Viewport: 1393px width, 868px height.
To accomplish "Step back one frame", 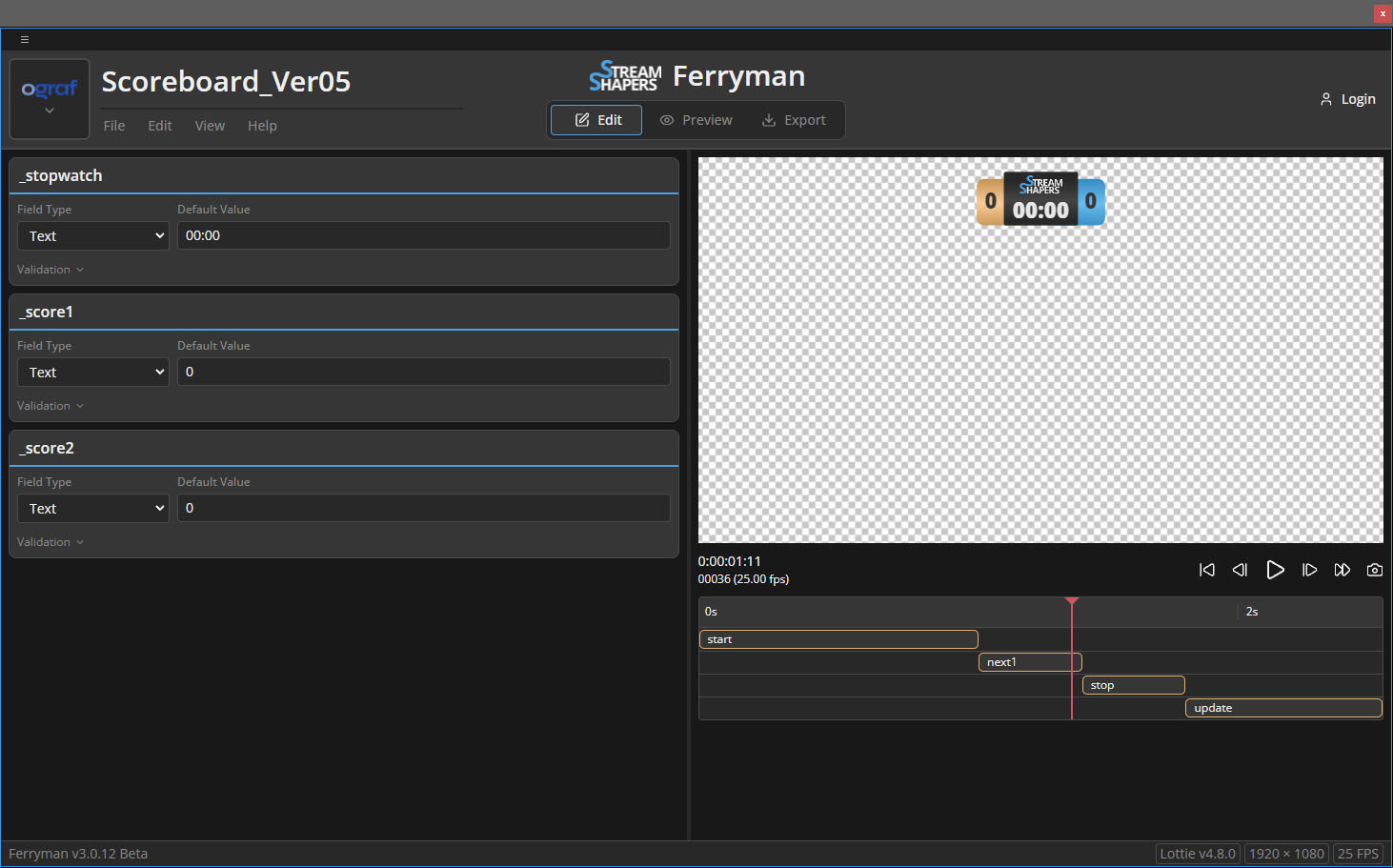I will [x=1240, y=570].
